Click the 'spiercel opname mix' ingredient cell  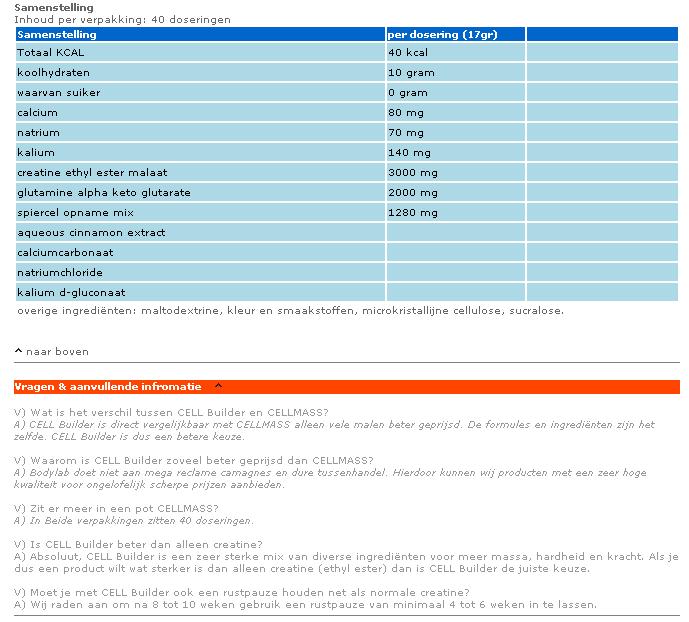(x=75, y=212)
